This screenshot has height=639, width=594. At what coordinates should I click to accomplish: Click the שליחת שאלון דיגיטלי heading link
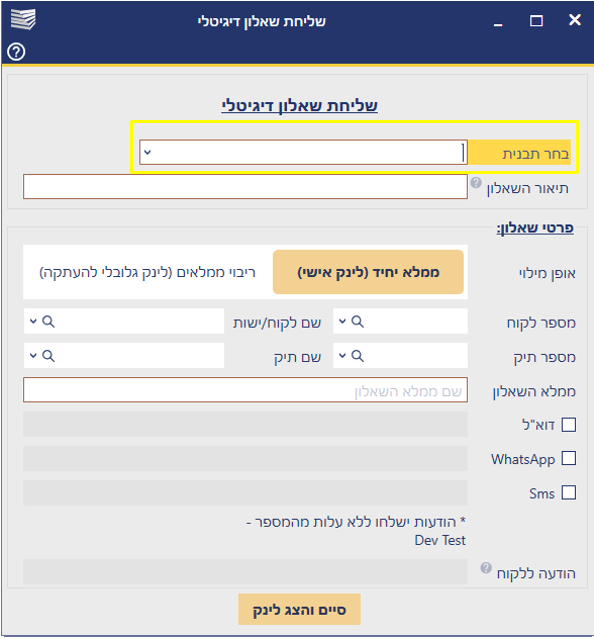coord(299,106)
